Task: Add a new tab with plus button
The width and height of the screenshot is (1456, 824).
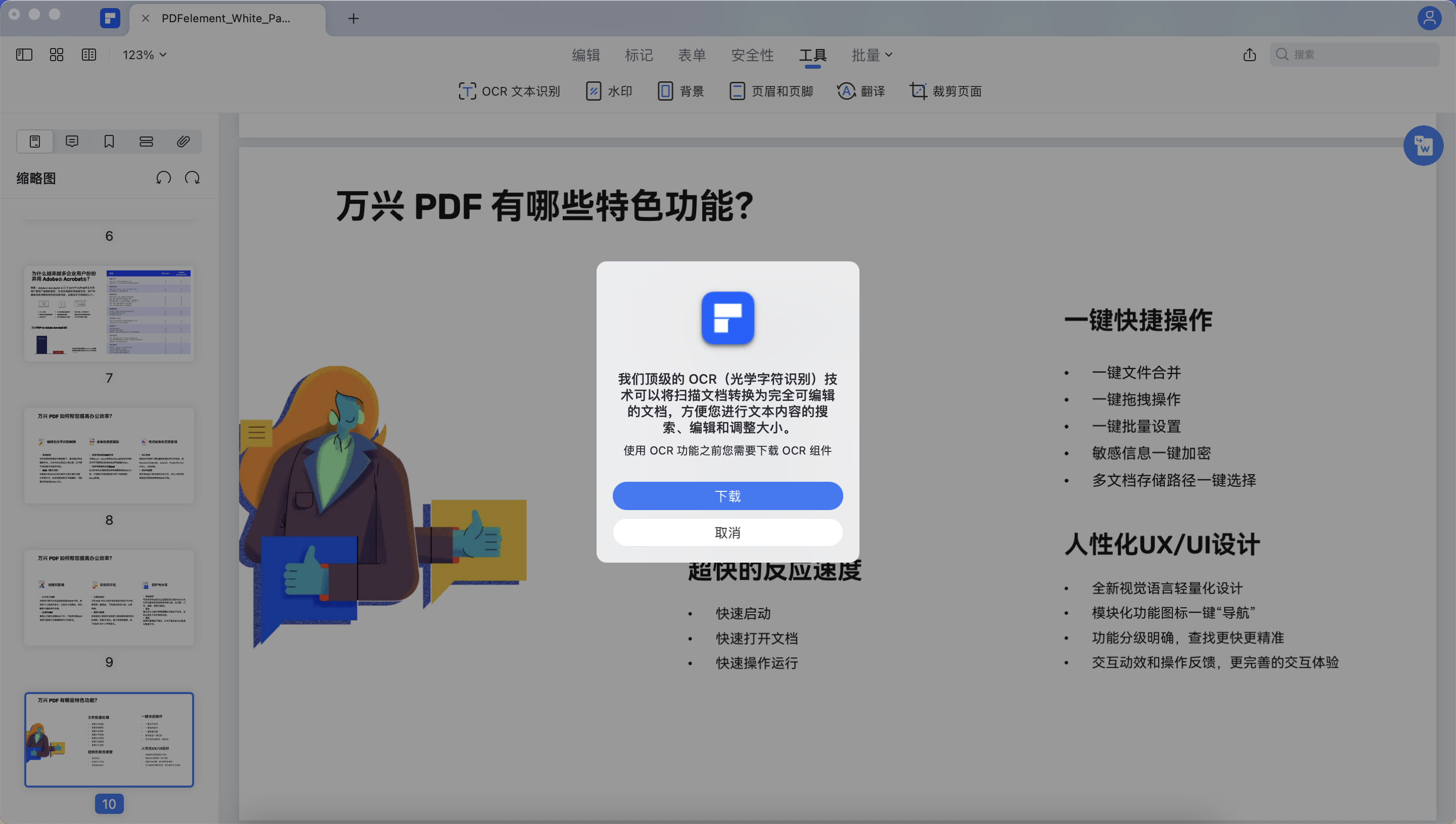Action: tap(353, 18)
